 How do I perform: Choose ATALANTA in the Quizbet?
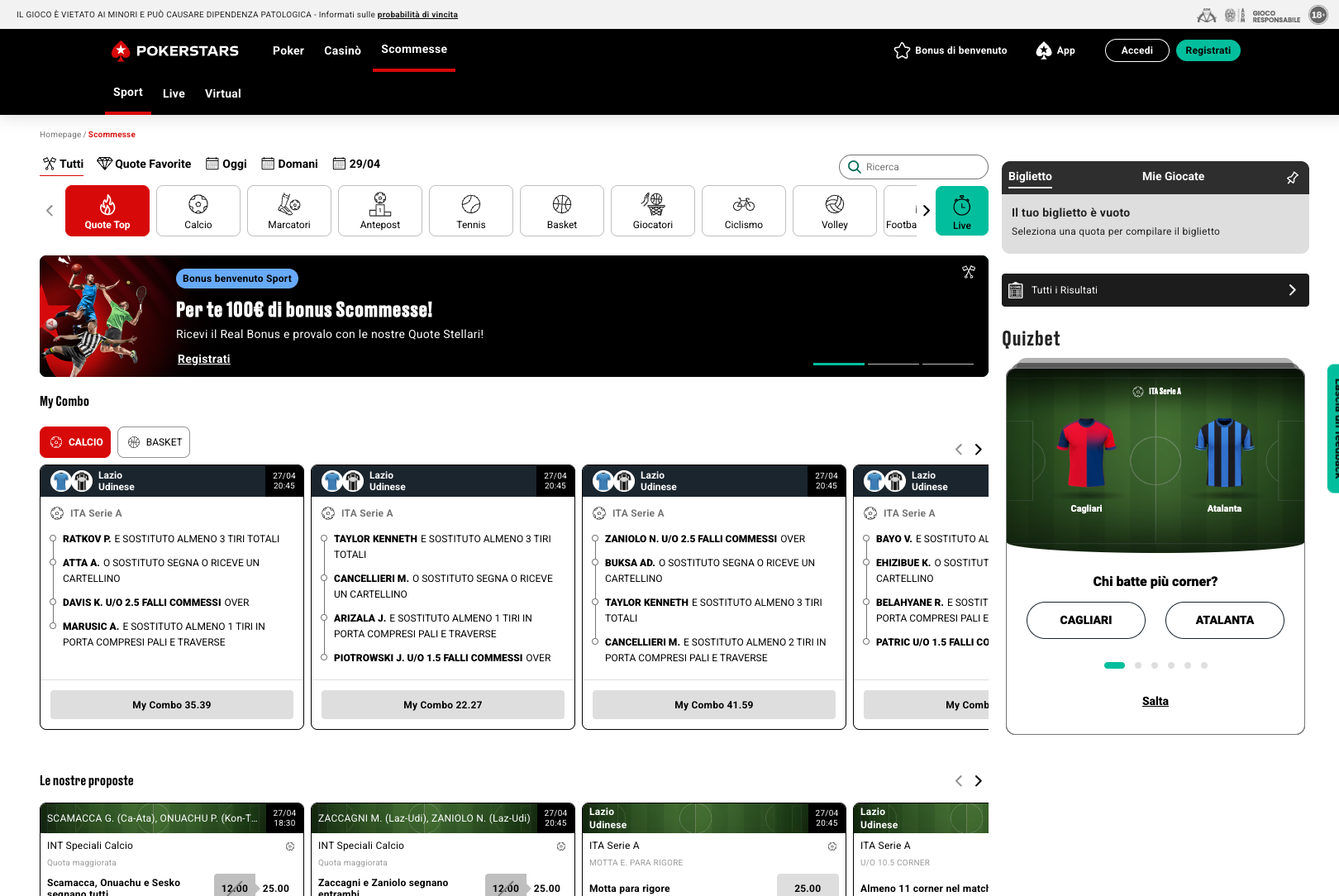click(1225, 620)
